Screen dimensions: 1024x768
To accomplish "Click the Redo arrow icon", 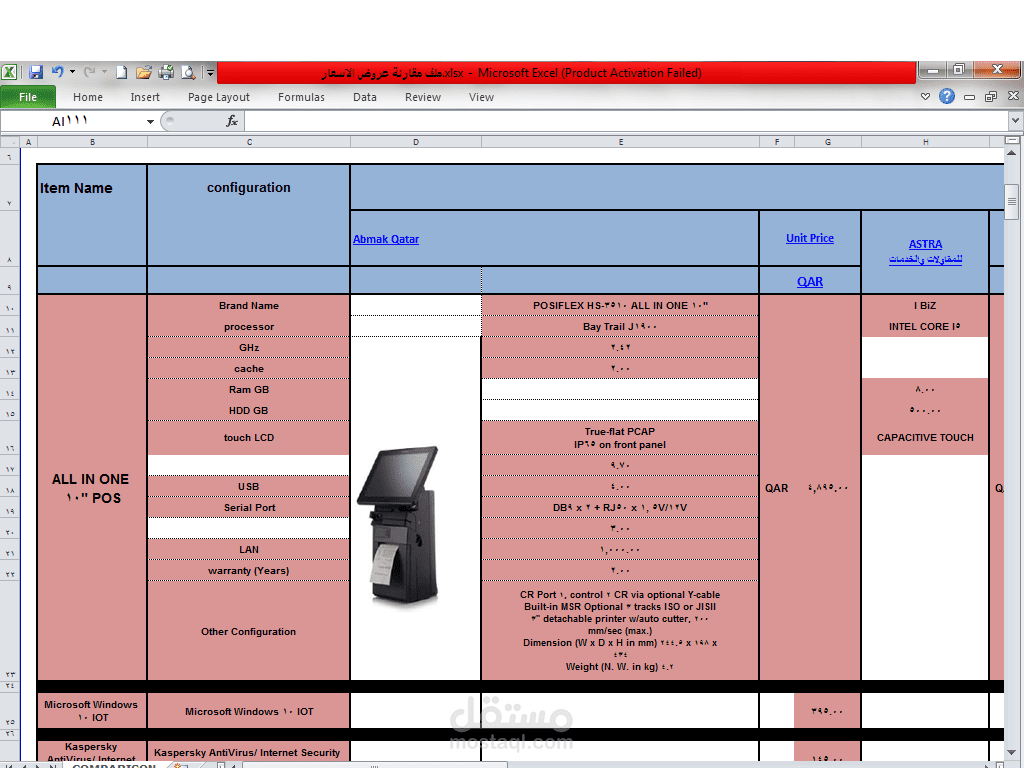I will click(89, 72).
